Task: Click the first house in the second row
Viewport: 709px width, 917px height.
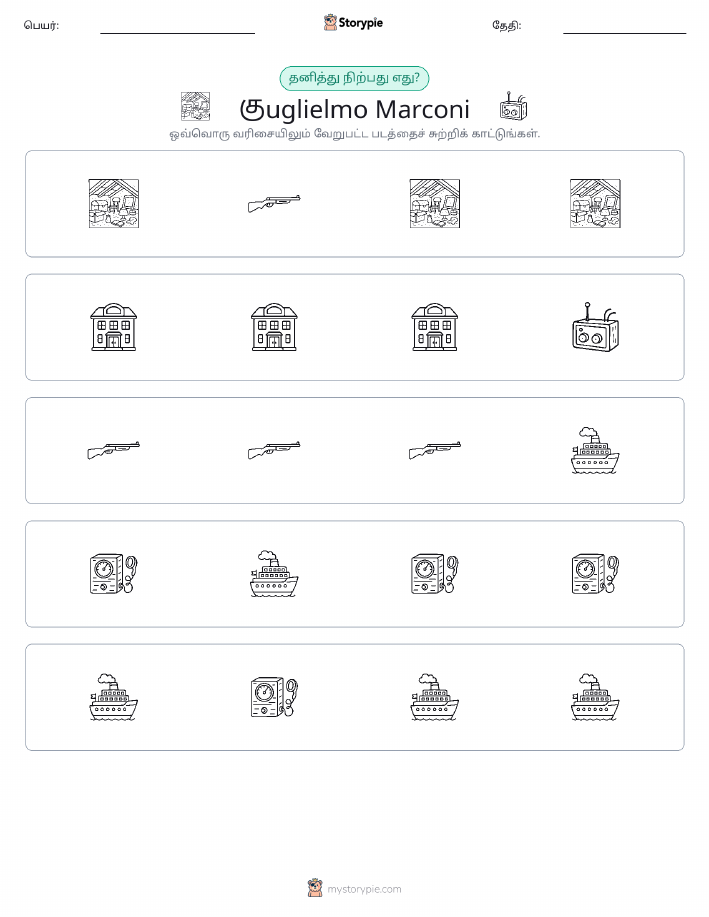Action: point(113,327)
